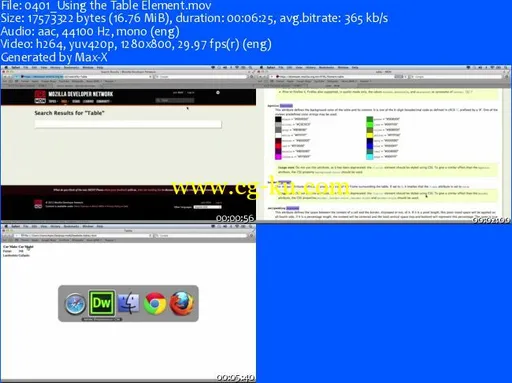Click the language dropdown in the MDN footer
Image resolution: width=512 pixels, height=383 pixels.
point(207,207)
